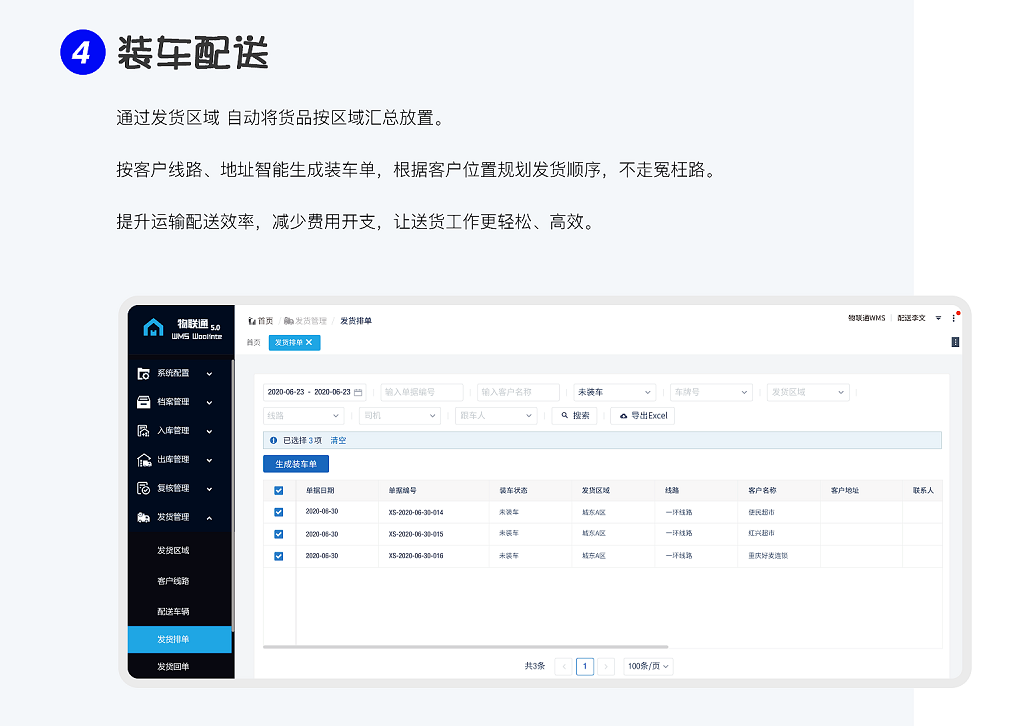Click the 配送李文 user name
The image size is (1035, 726).
[912, 318]
